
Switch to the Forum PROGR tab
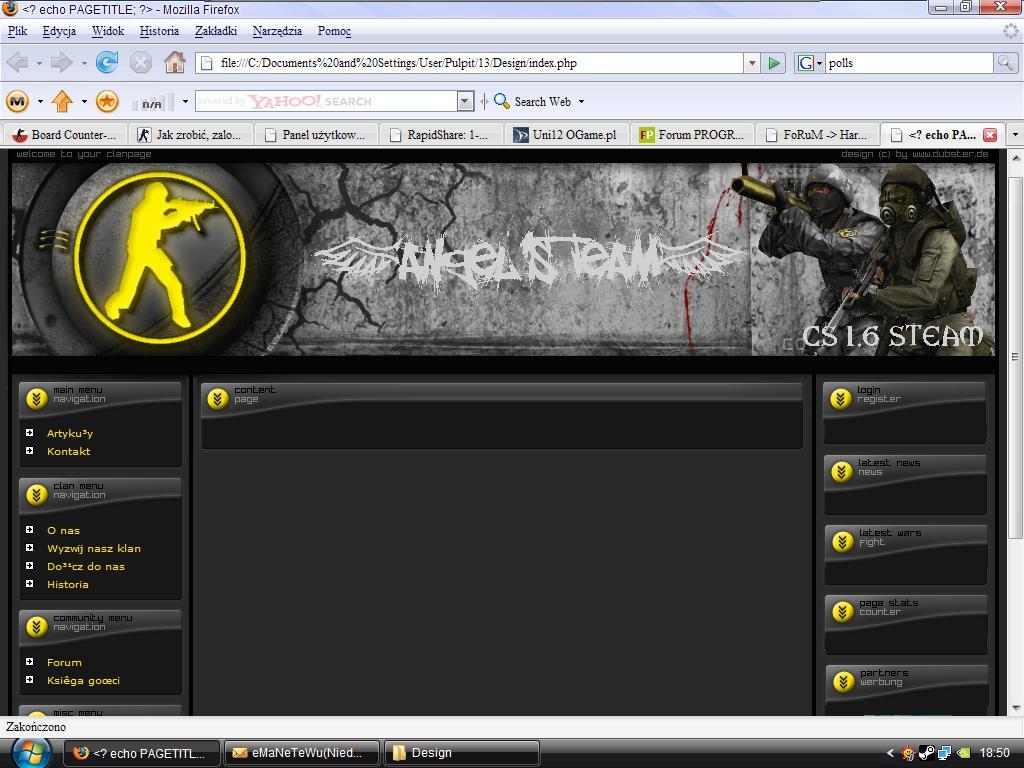(692, 135)
